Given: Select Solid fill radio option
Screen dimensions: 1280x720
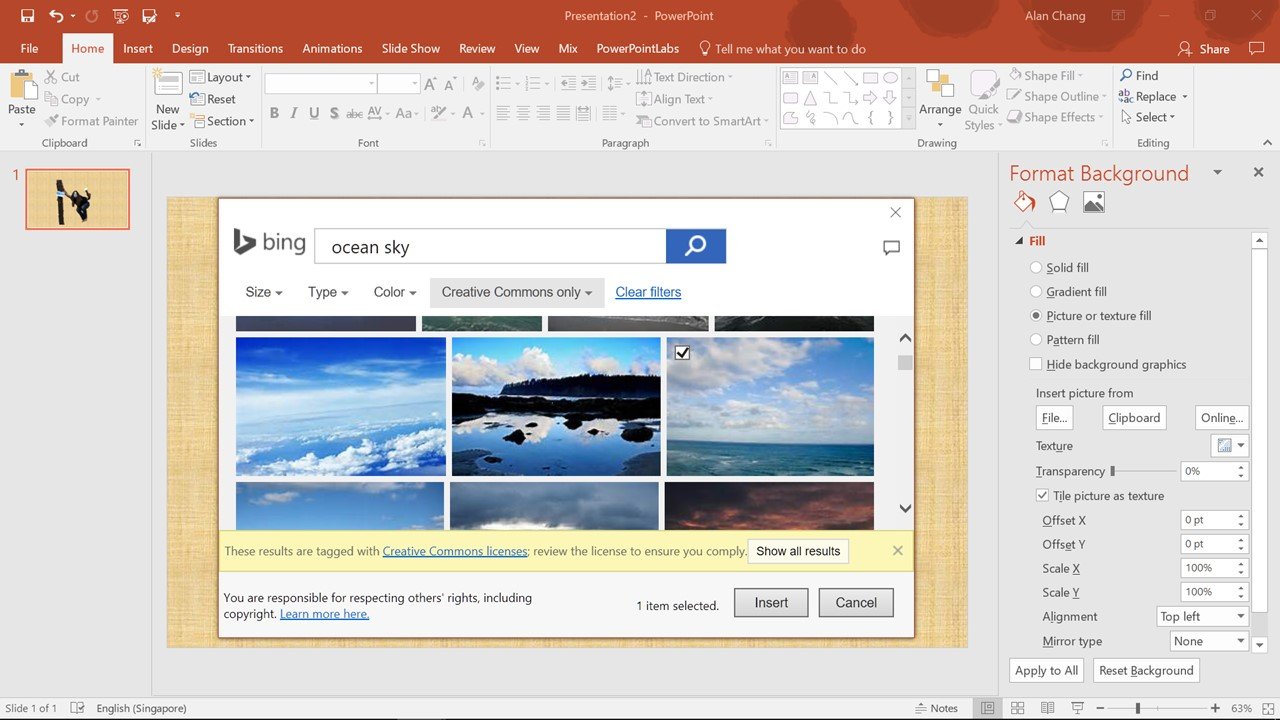Looking at the screenshot, I should point(1036,268).
